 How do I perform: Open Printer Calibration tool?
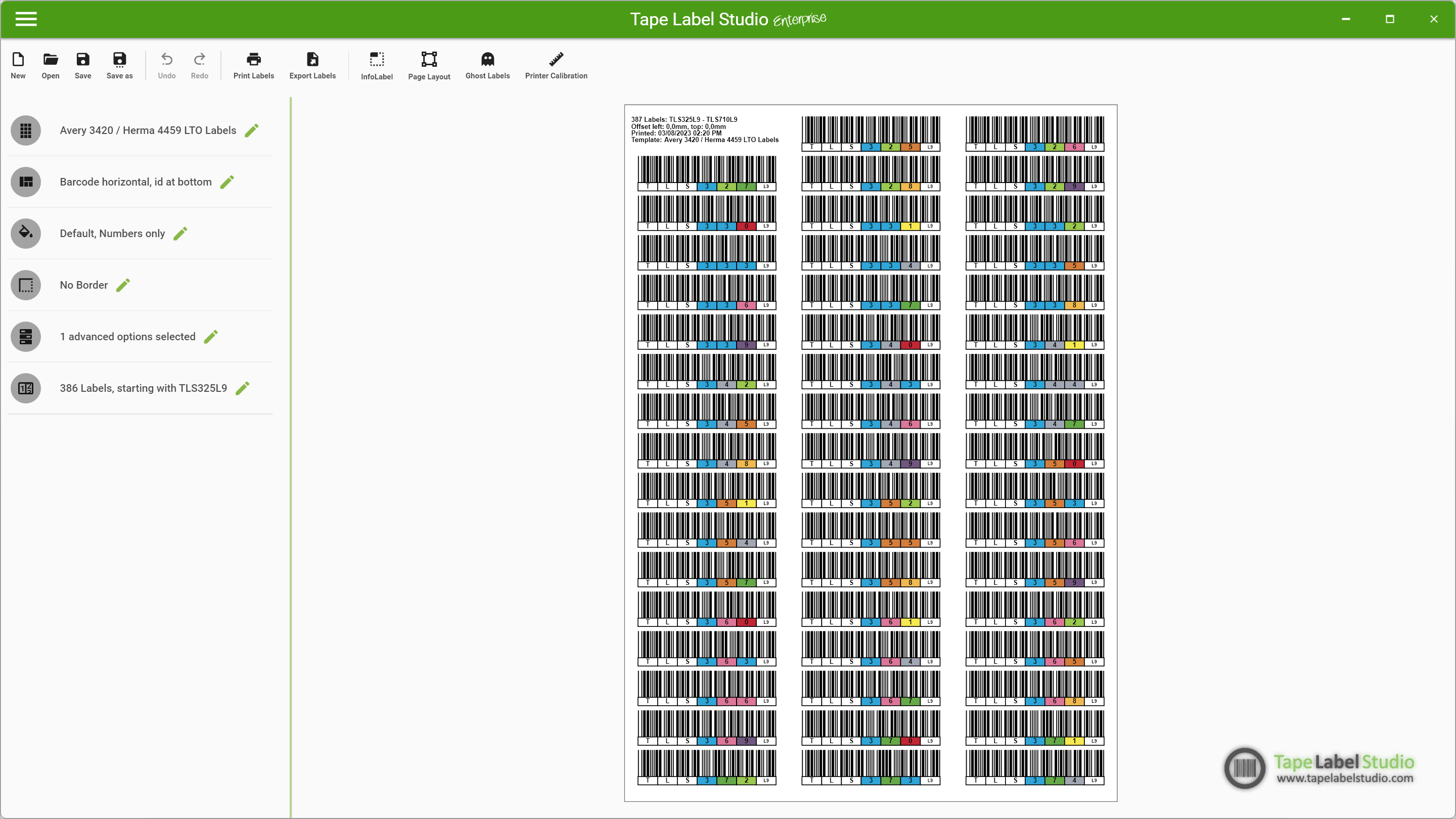[x=556, y=66]
